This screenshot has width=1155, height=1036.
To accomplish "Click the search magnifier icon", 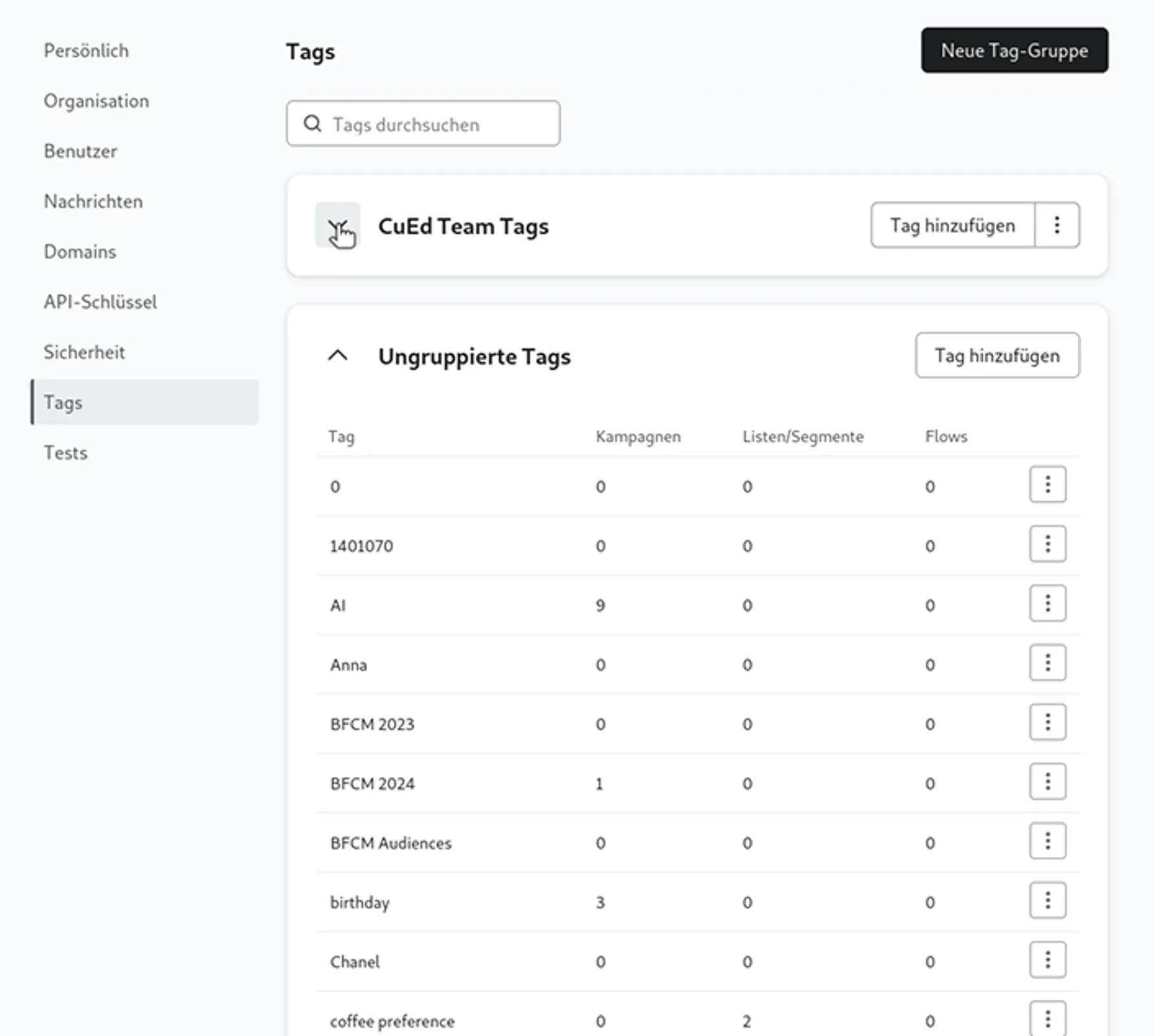I will [x=313, y=124].
